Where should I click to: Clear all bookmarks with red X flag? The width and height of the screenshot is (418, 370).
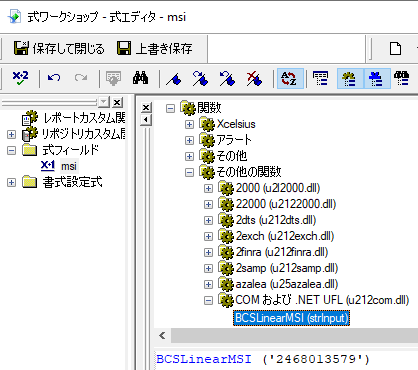tap(254, 79)
